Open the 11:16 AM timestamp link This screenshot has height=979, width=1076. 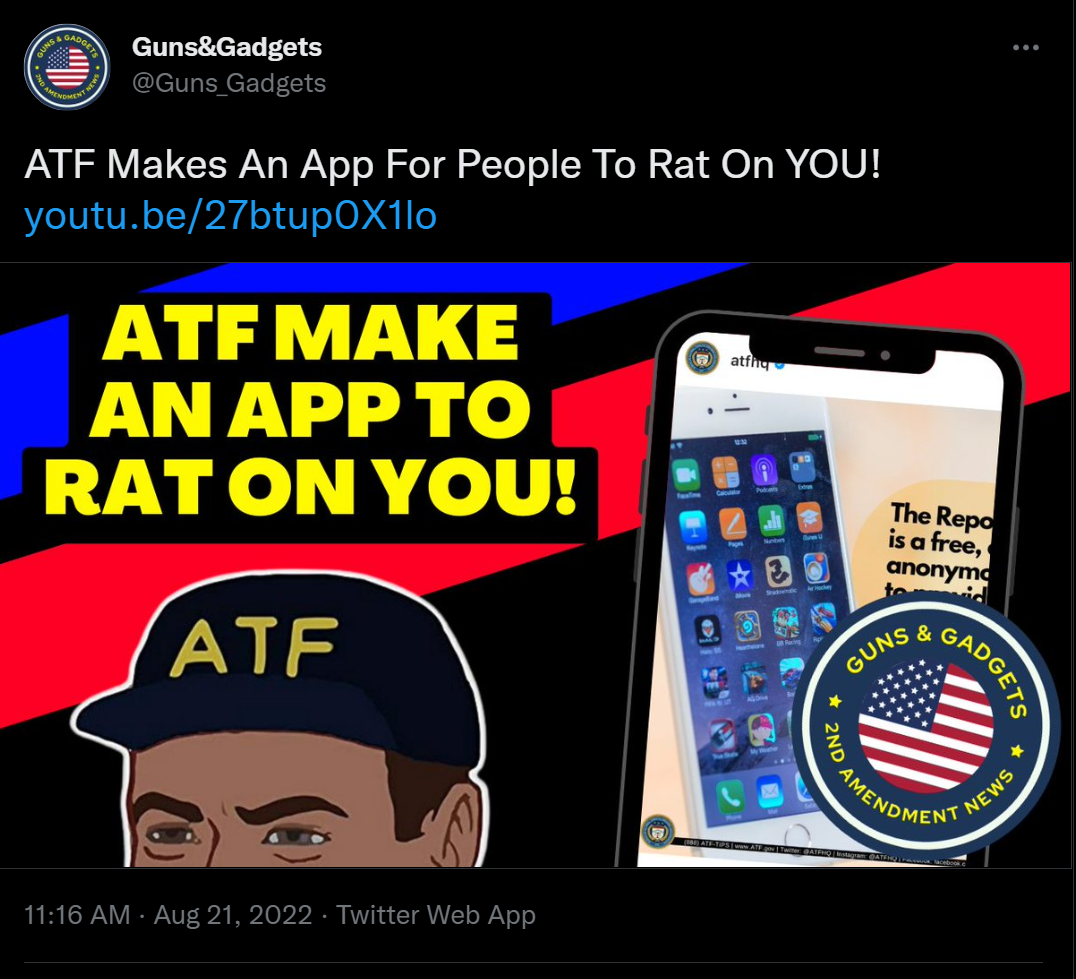point(77,915)
